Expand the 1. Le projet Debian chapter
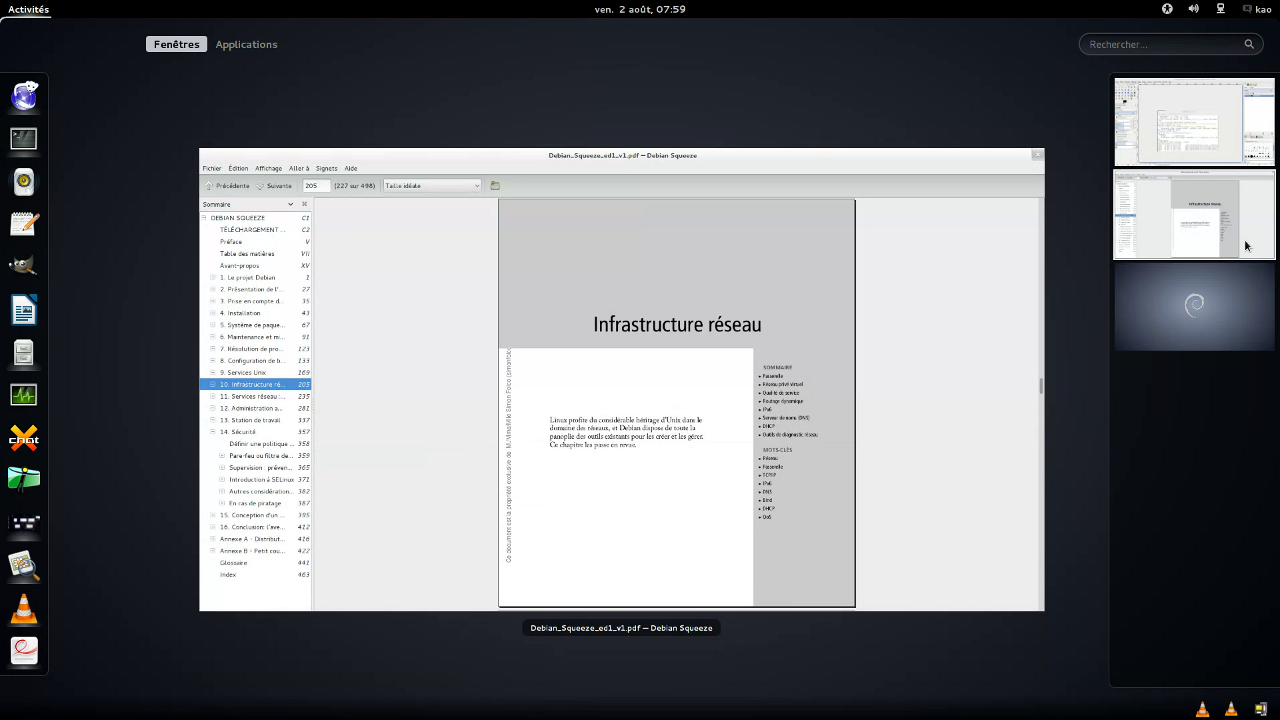Image resolution: width=1280 pixels, height=720 pixels. tap(212, 278)
